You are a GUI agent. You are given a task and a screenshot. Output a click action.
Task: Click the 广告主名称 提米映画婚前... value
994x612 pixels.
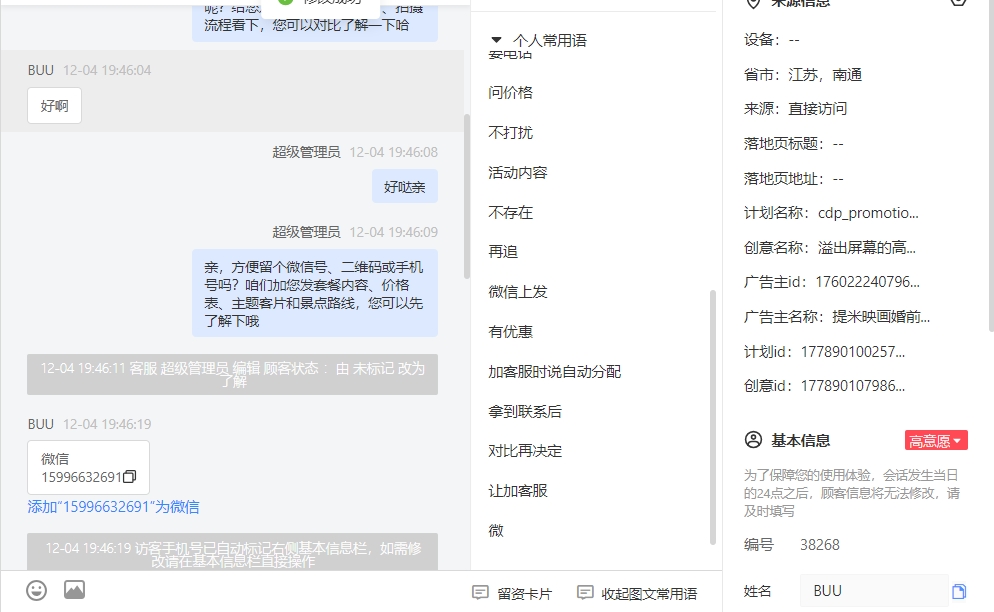[x=881, y=317]
